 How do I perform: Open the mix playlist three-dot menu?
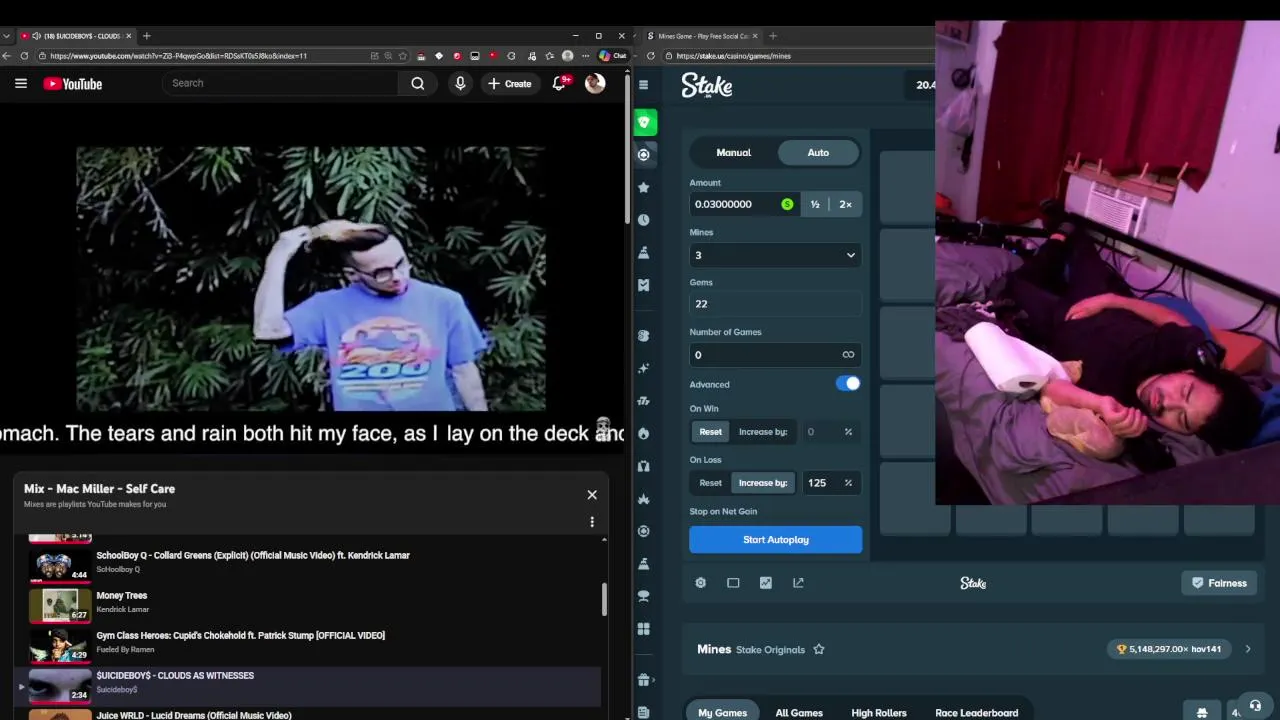click(592, 522)
